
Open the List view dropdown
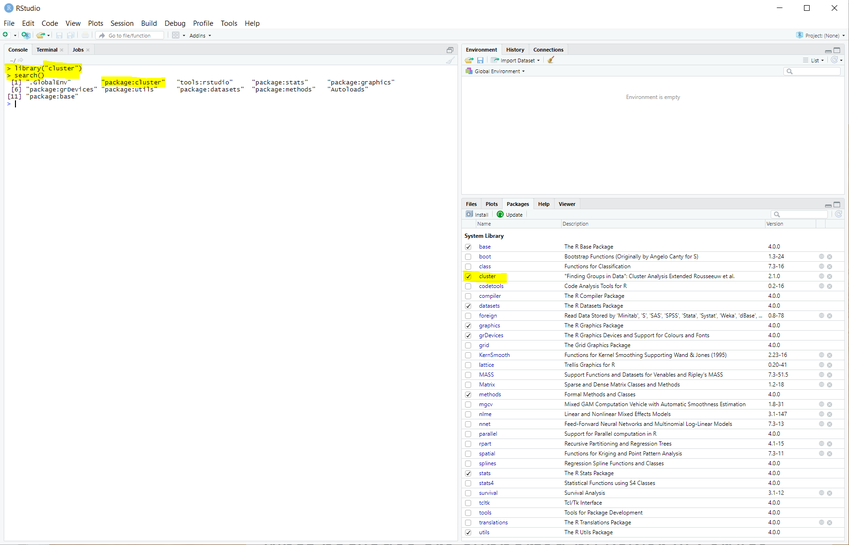coord(813,60)
